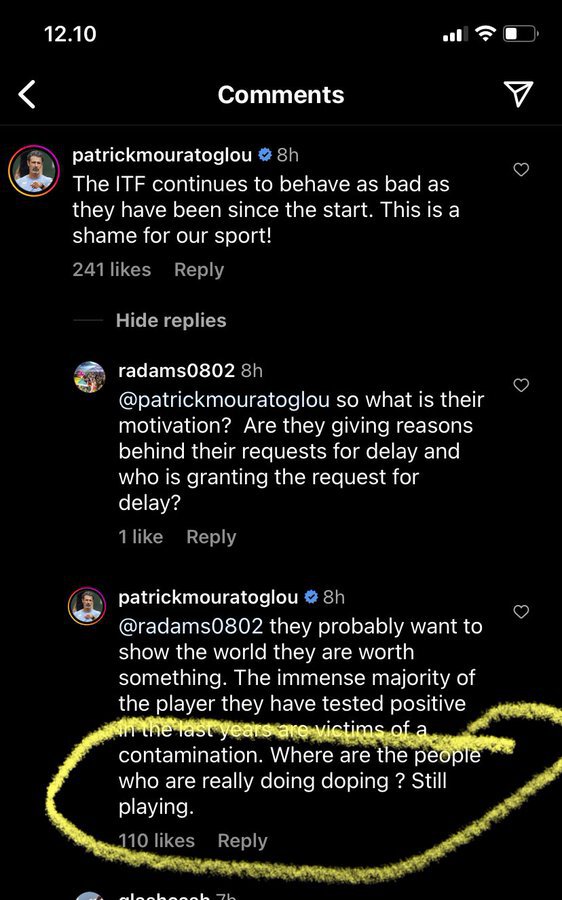Open radams0802 username link

(176, 371)
